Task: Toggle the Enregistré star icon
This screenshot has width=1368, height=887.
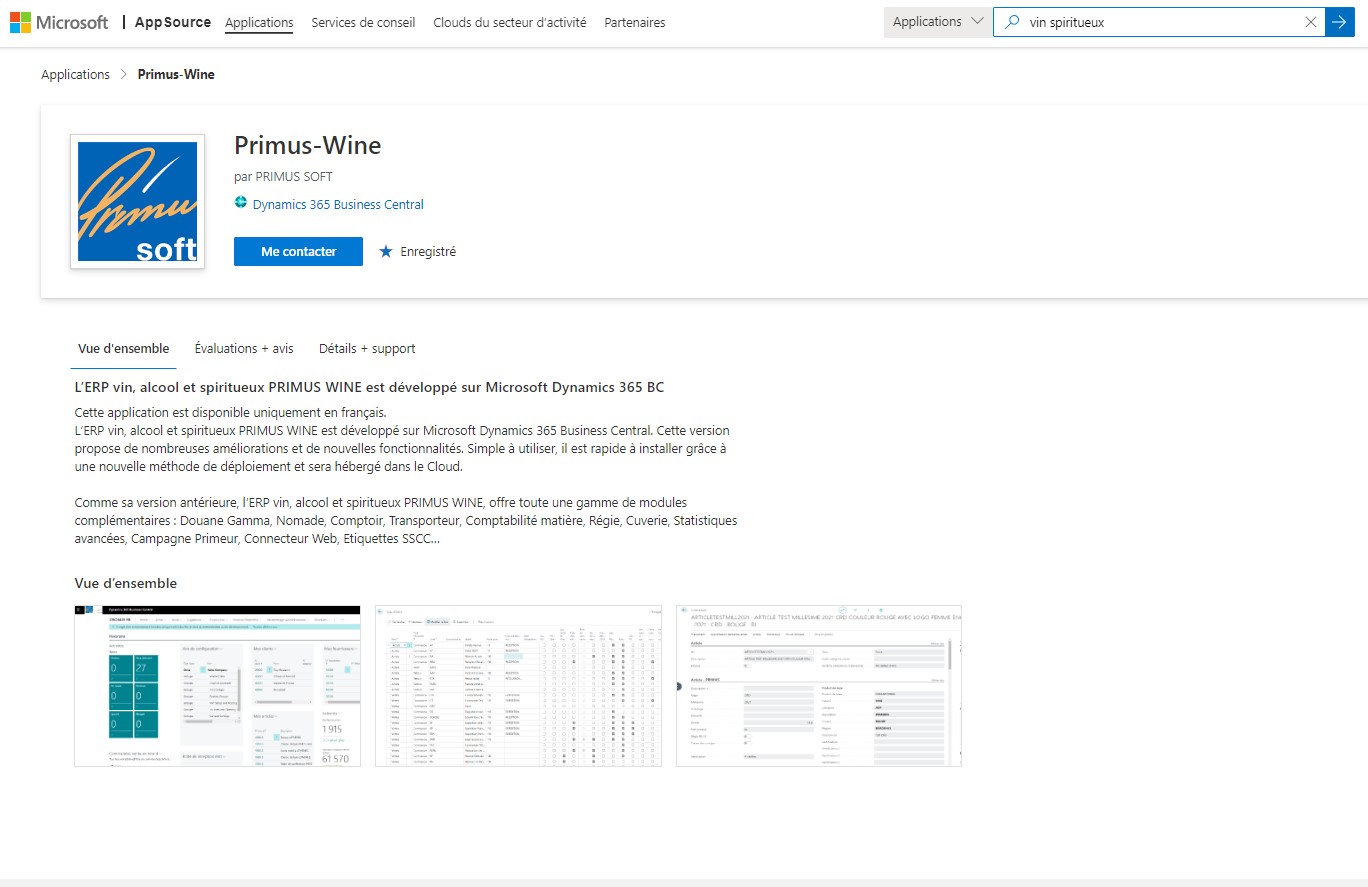Action: (x=386, y=251)
